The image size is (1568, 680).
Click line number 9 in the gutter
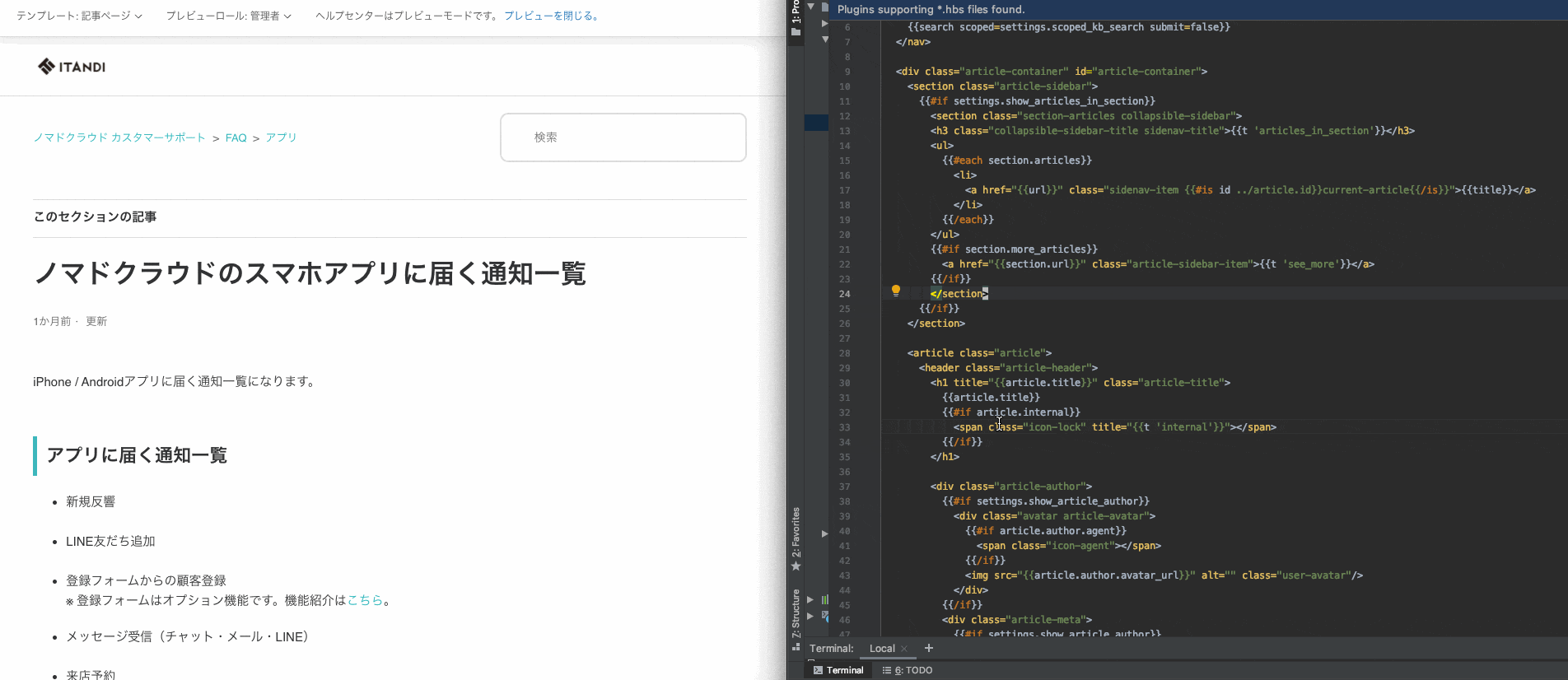[x=847, y=72]
